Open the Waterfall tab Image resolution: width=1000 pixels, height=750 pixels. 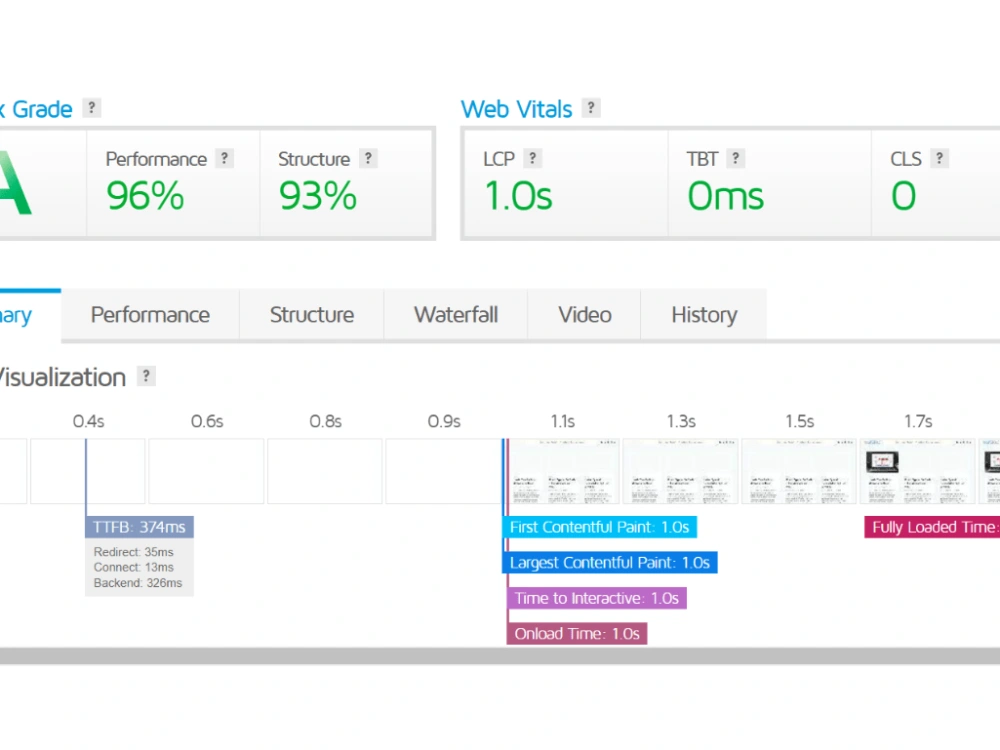456,315
